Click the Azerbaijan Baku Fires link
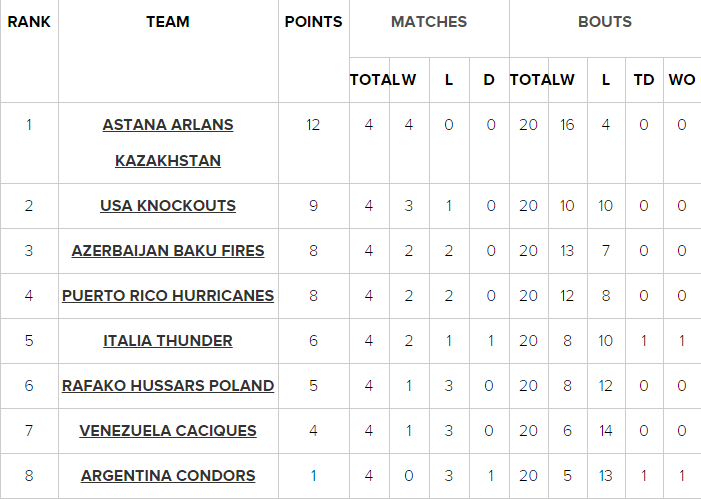Image resolution: width=701 pixels, height=499 pixels. (x=168, y=251)
